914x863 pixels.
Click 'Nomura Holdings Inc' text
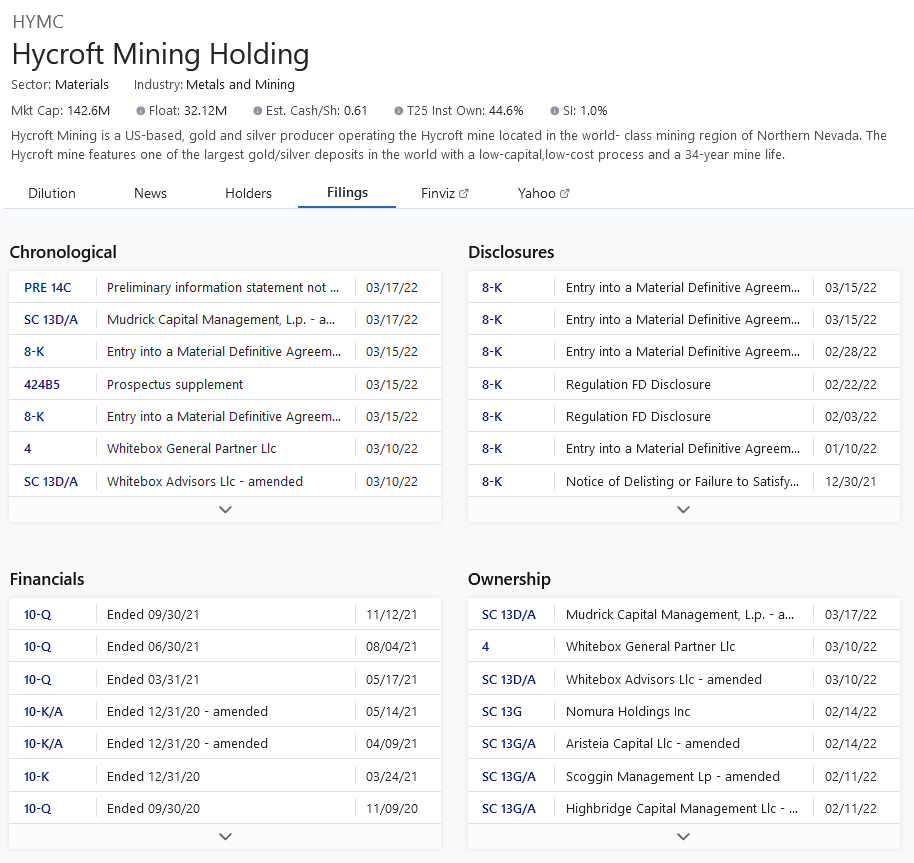click(x=628, y=711)
